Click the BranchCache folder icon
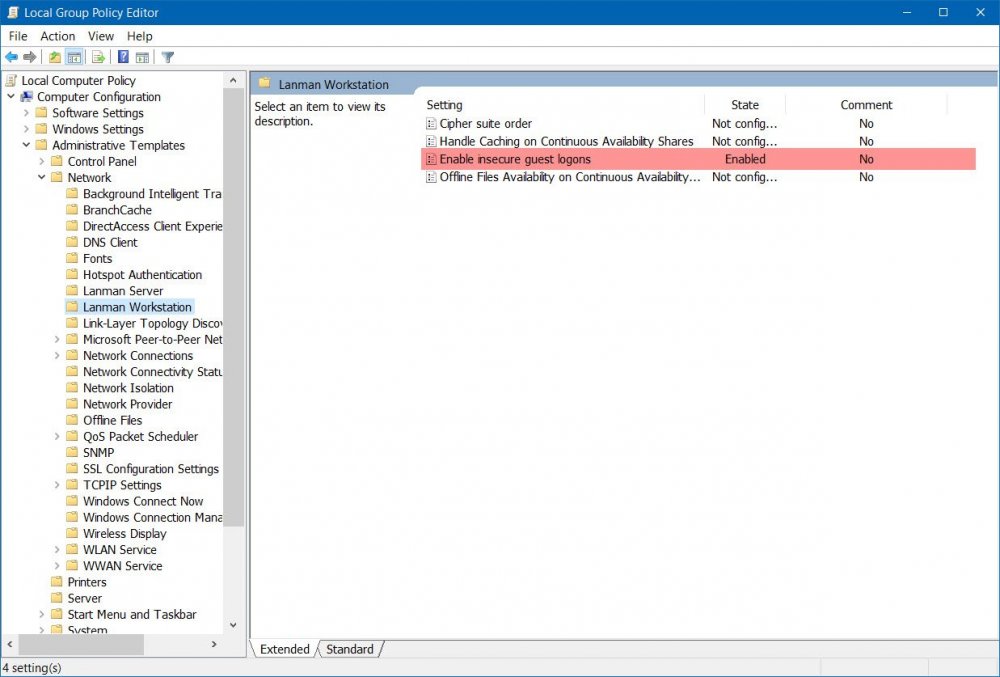 [72, 210]
